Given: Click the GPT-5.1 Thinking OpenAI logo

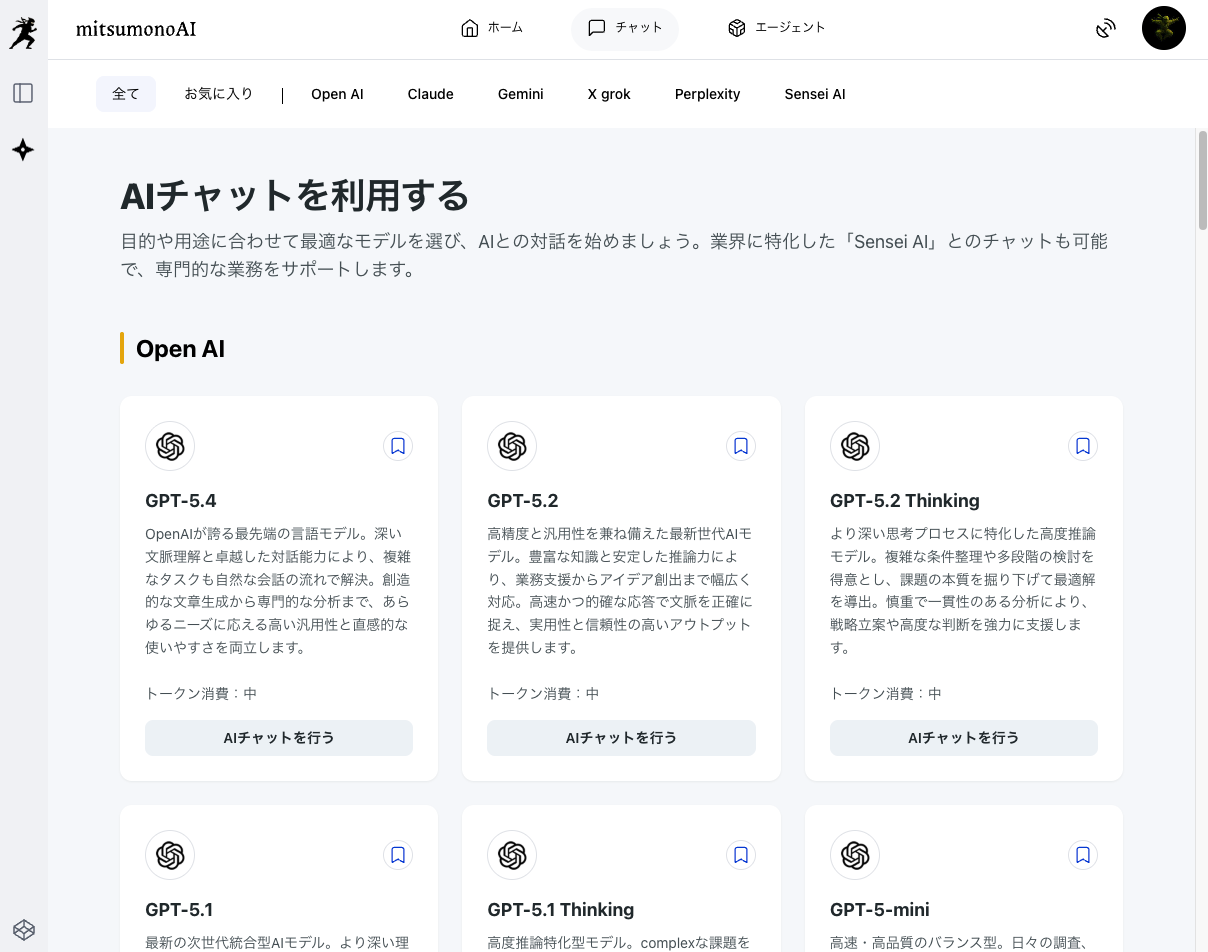Looking at the screenshot, I should [x=512, y=855].
